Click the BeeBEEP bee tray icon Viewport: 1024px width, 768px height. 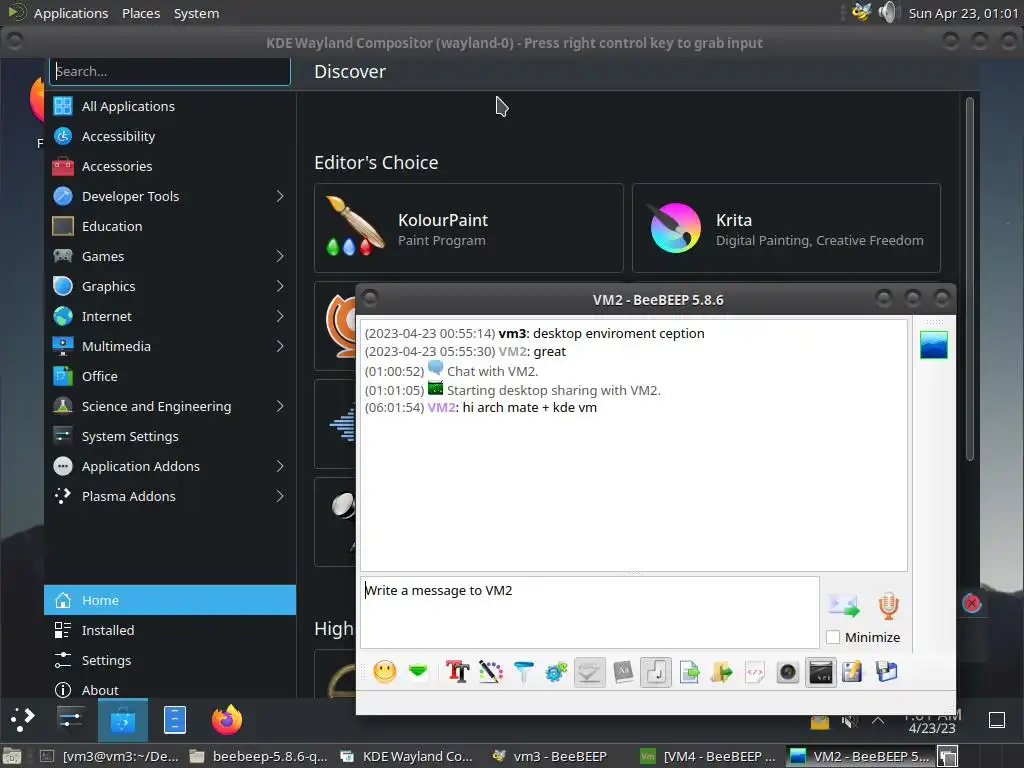tap(861, 12)
